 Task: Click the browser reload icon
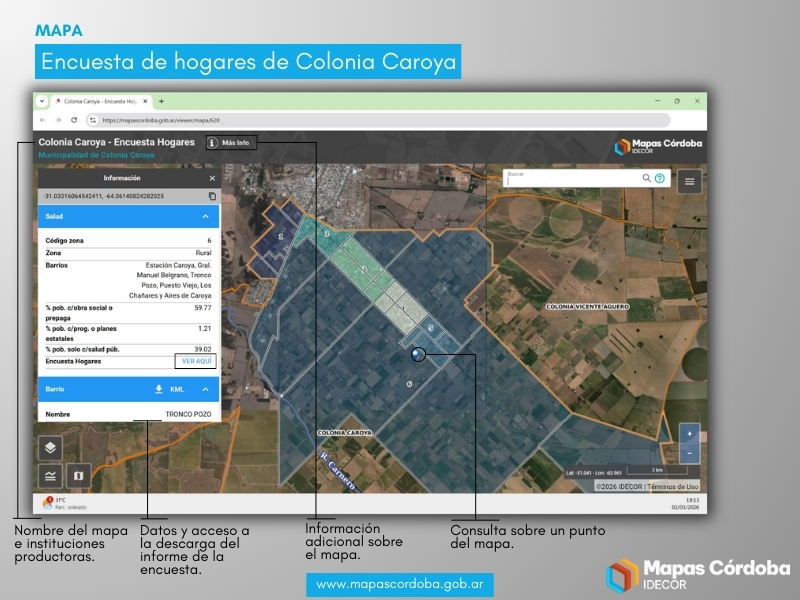(74, 120)
